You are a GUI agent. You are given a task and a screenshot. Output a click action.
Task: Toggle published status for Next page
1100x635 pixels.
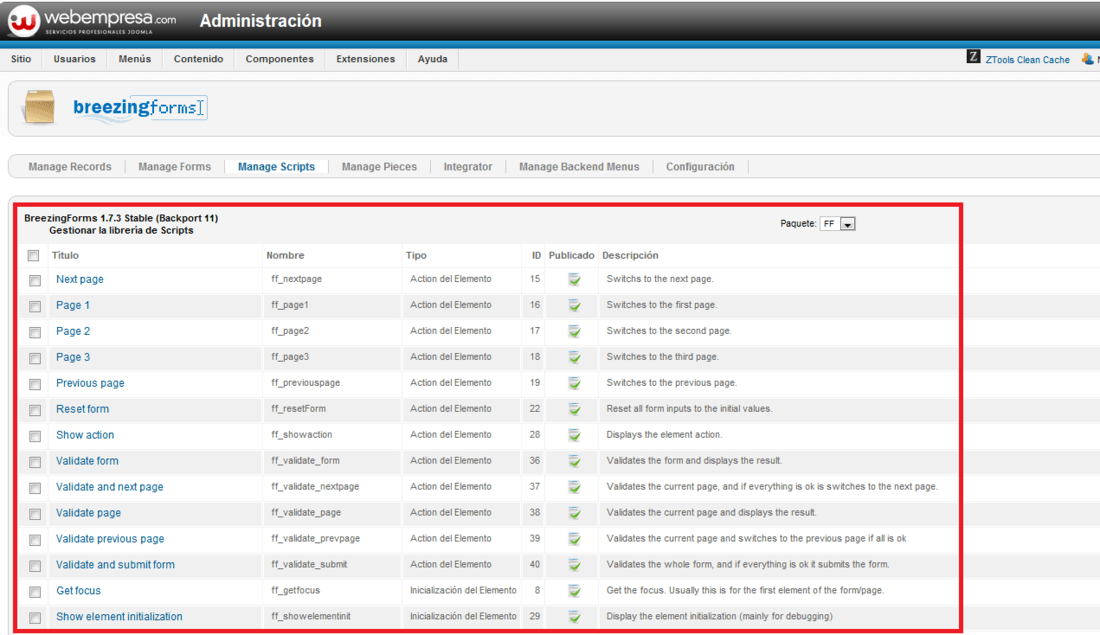tap(575, 279)
